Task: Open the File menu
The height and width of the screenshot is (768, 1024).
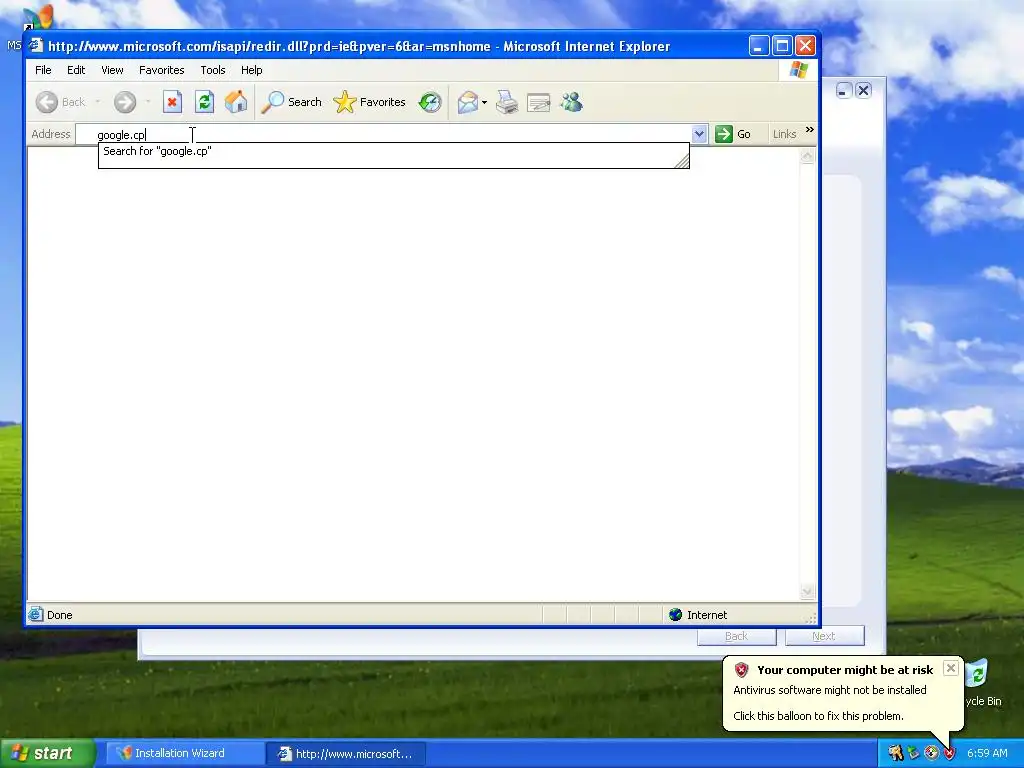Action: (x=43, y=70)
